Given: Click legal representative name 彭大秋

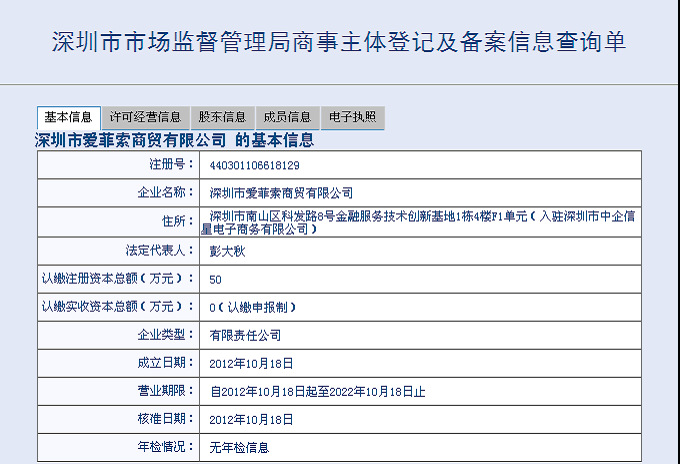Looking at the screenshot, I should pyautogui.click(x=227, y=252).
